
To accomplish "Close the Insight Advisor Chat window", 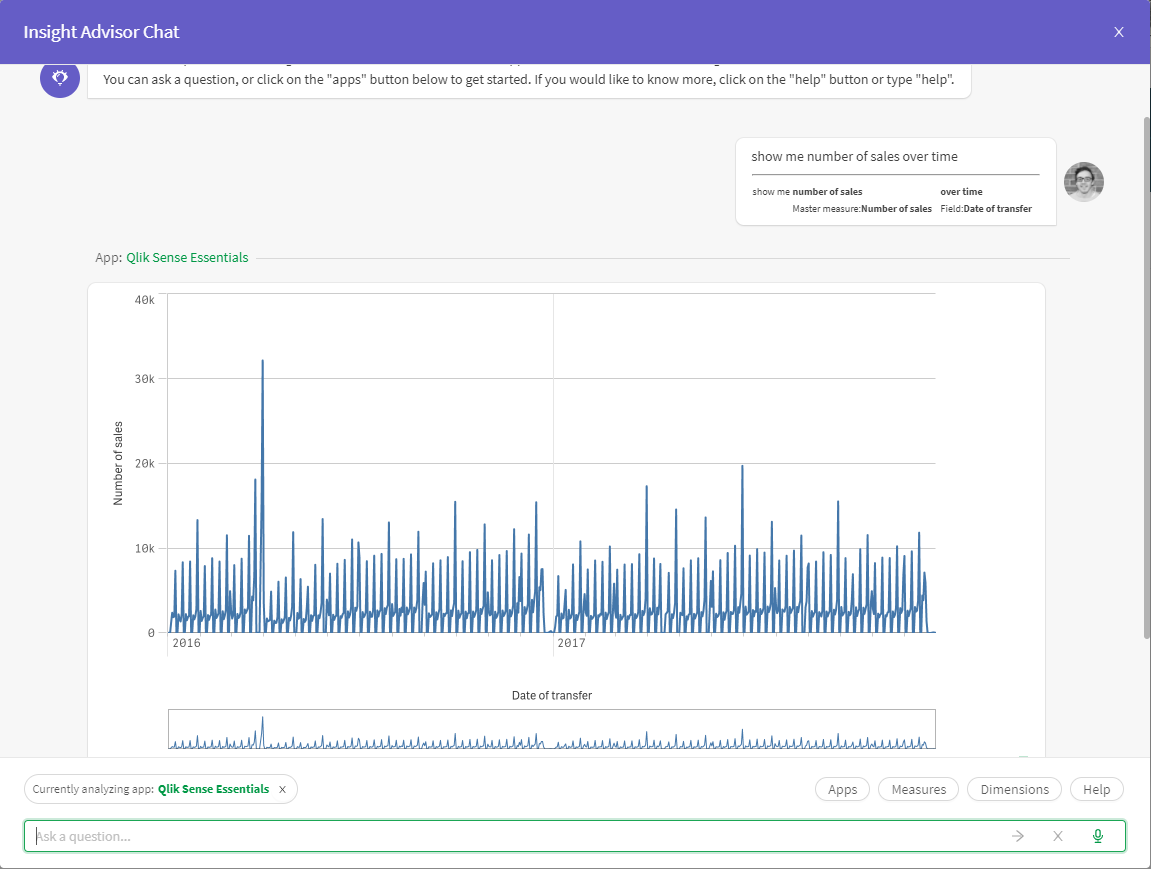I will [1118, 31].
